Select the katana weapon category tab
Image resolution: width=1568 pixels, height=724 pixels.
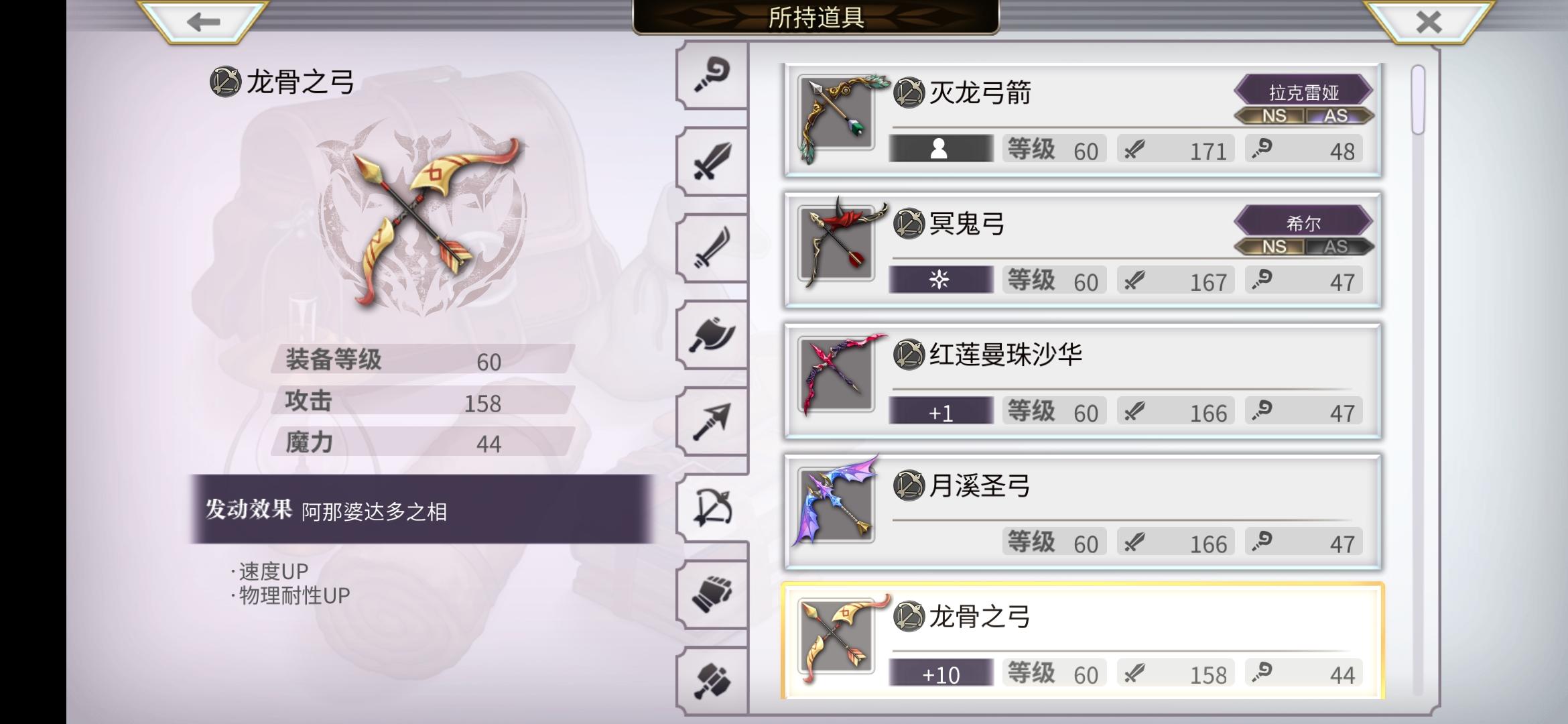712,248
